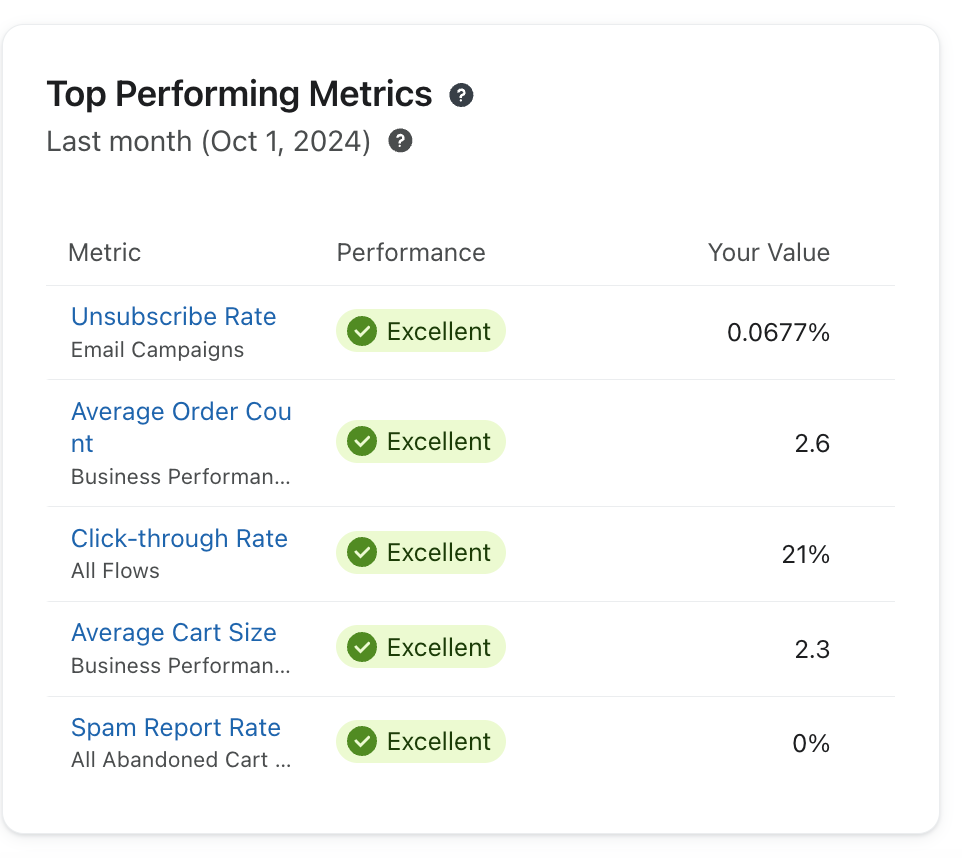
Task: Click the Top Performing Metrics heading
Action: tap(239, 95)
